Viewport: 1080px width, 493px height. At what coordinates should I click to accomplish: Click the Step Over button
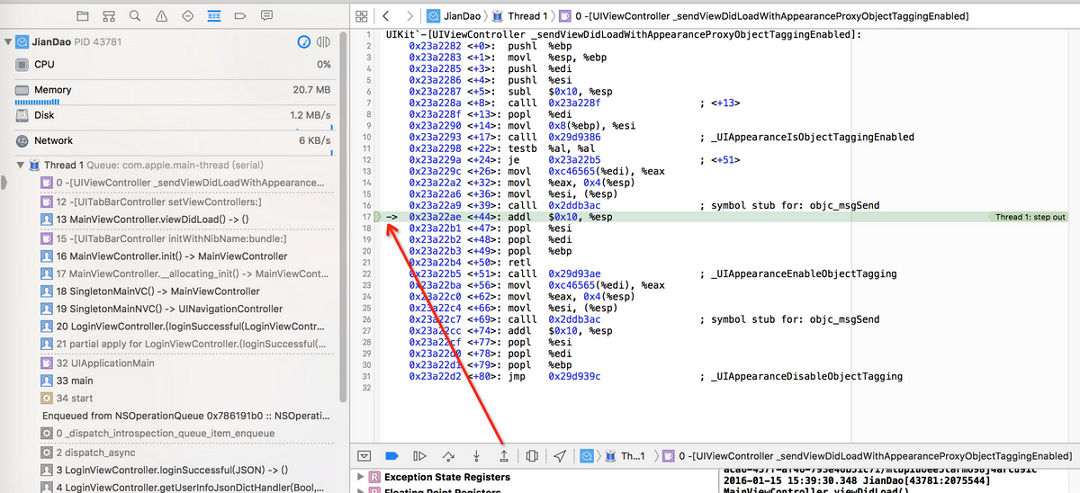[x=448, y=456]
